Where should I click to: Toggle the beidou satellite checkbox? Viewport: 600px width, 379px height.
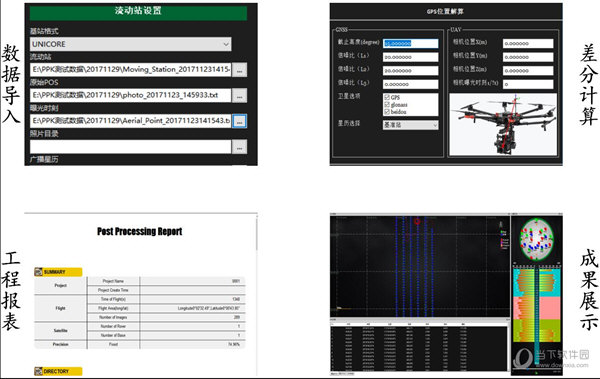387,111
